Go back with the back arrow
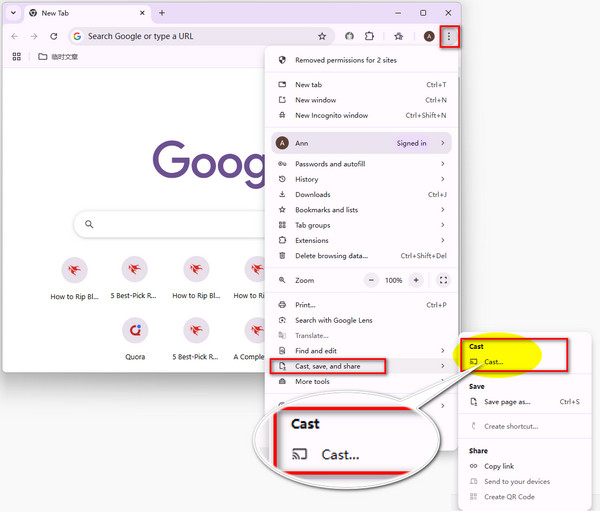 point(15,36)
